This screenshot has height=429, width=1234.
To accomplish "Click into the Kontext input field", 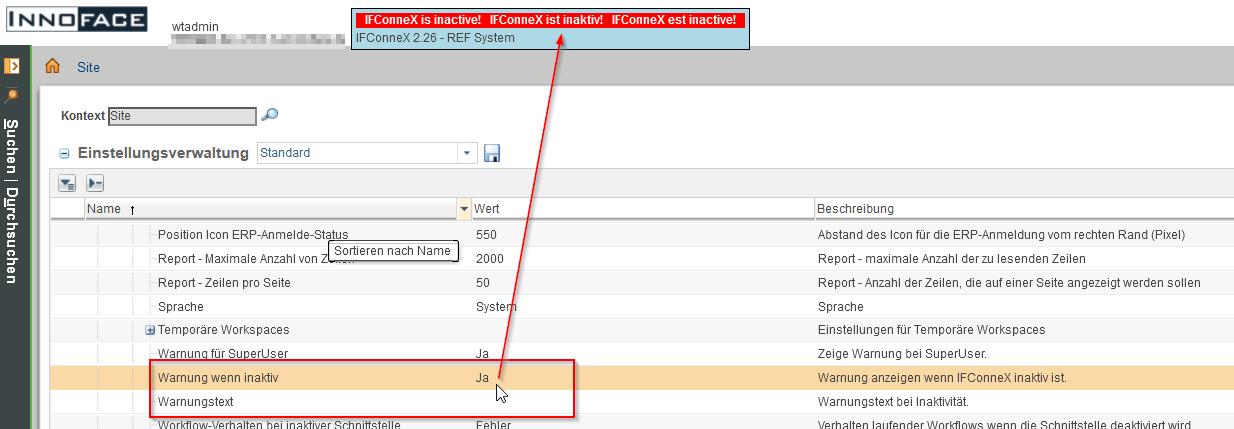I will (181, 116).
